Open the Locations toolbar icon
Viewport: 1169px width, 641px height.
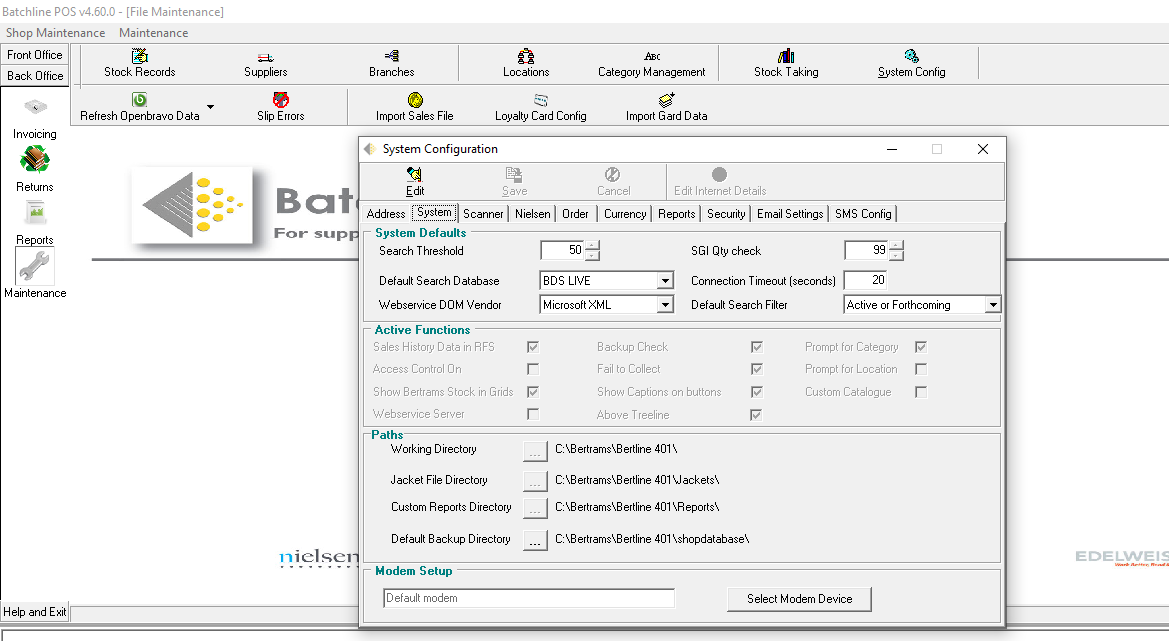(526, 63)
